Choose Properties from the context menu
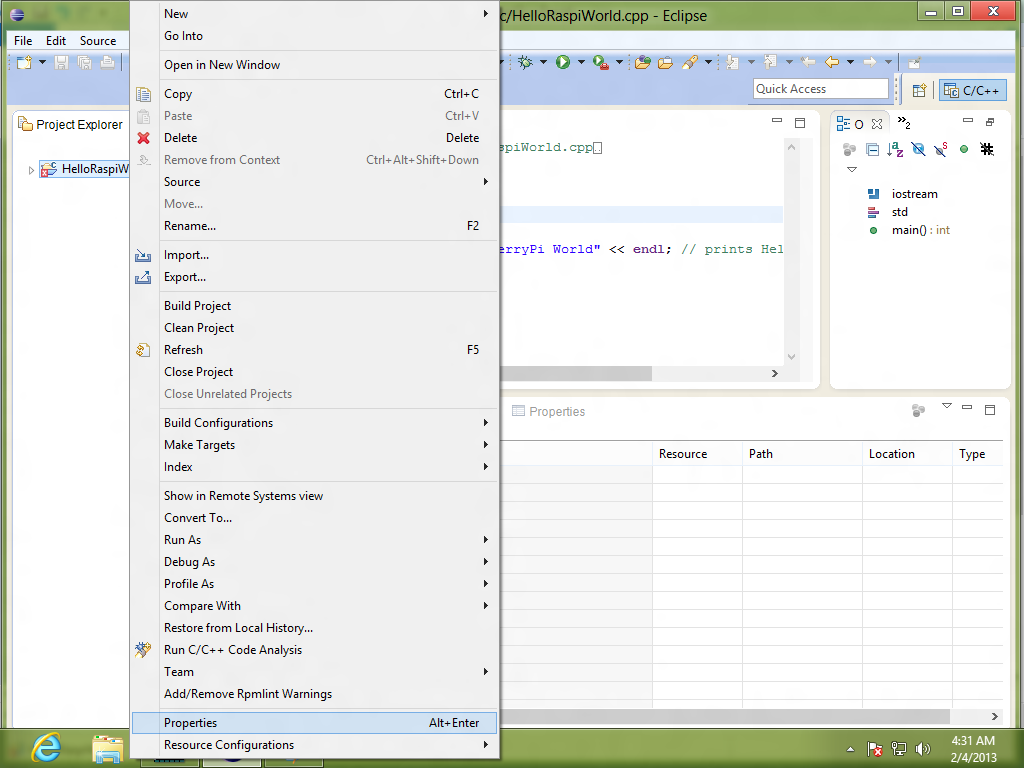 (x=314, y=723)
